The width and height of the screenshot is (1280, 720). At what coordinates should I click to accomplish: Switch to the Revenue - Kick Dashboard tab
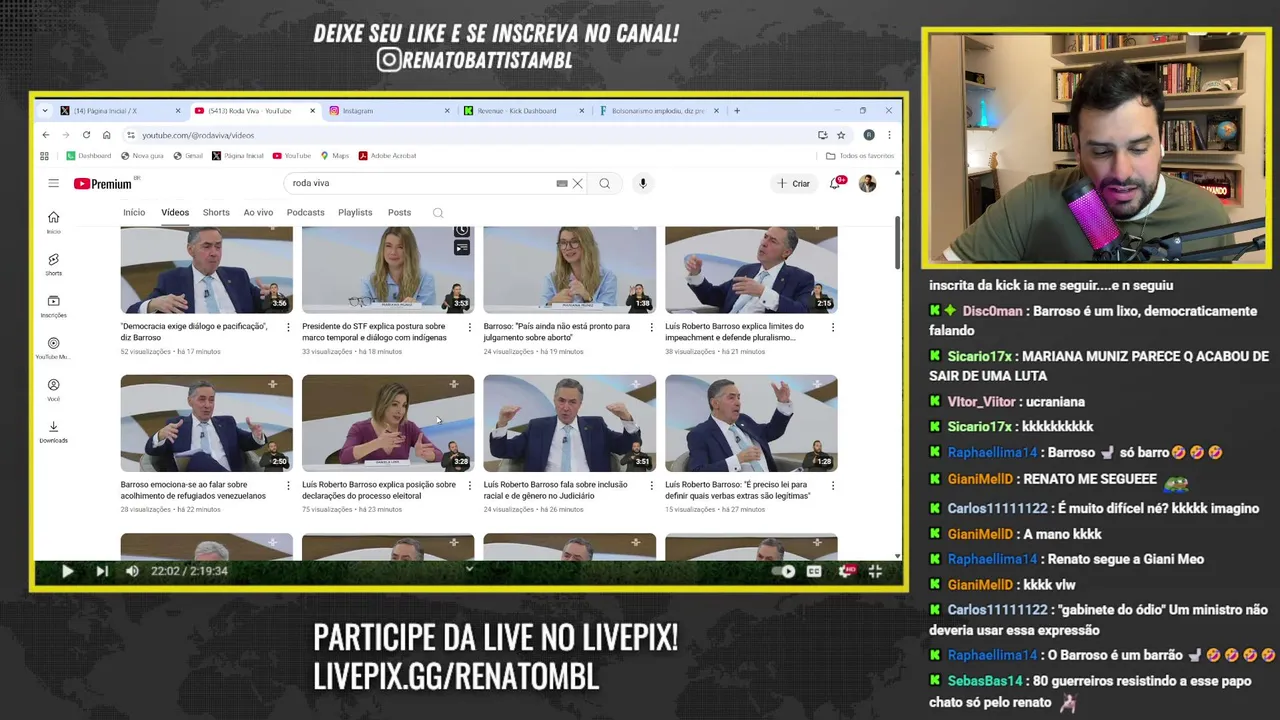point(522,111)
